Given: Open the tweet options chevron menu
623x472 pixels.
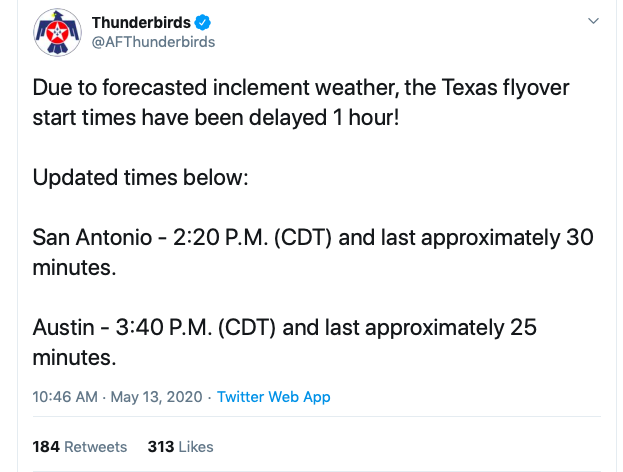Looking at the screenshot, I should [593, 21].
